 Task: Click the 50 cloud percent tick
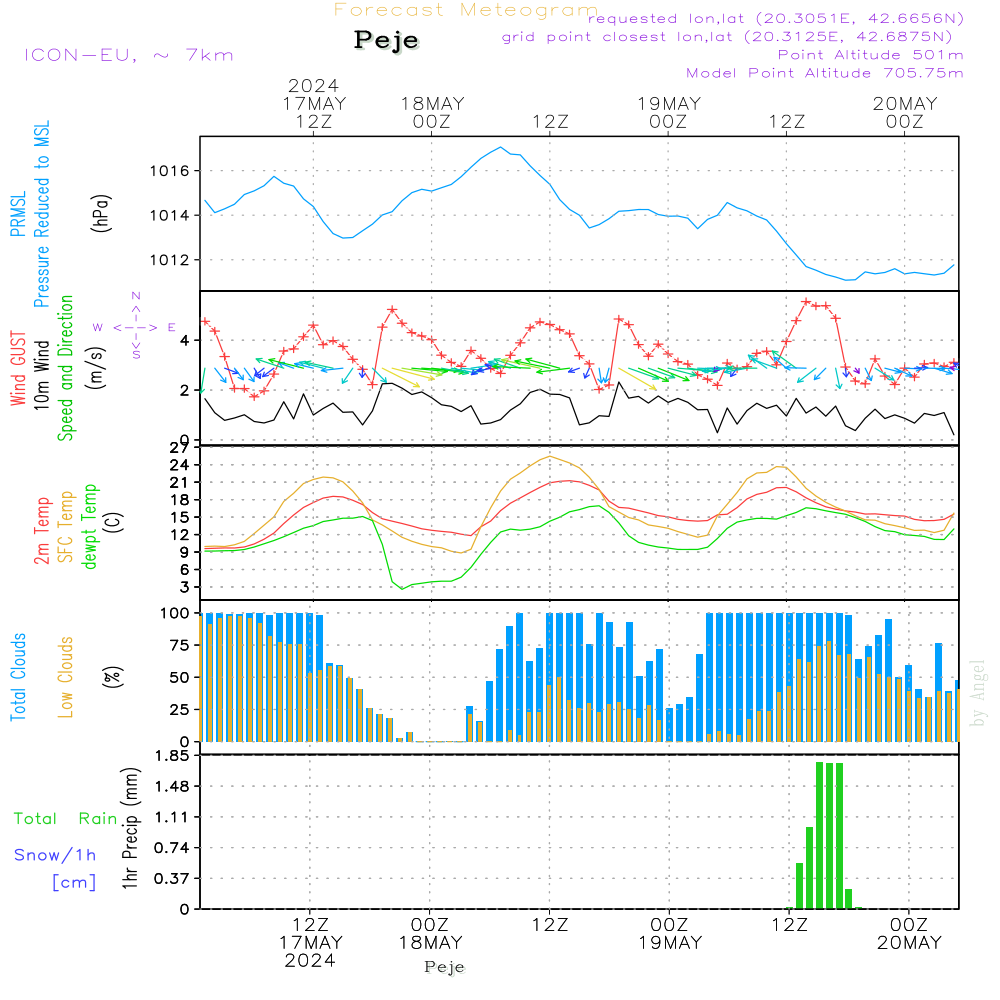[179, 678]
